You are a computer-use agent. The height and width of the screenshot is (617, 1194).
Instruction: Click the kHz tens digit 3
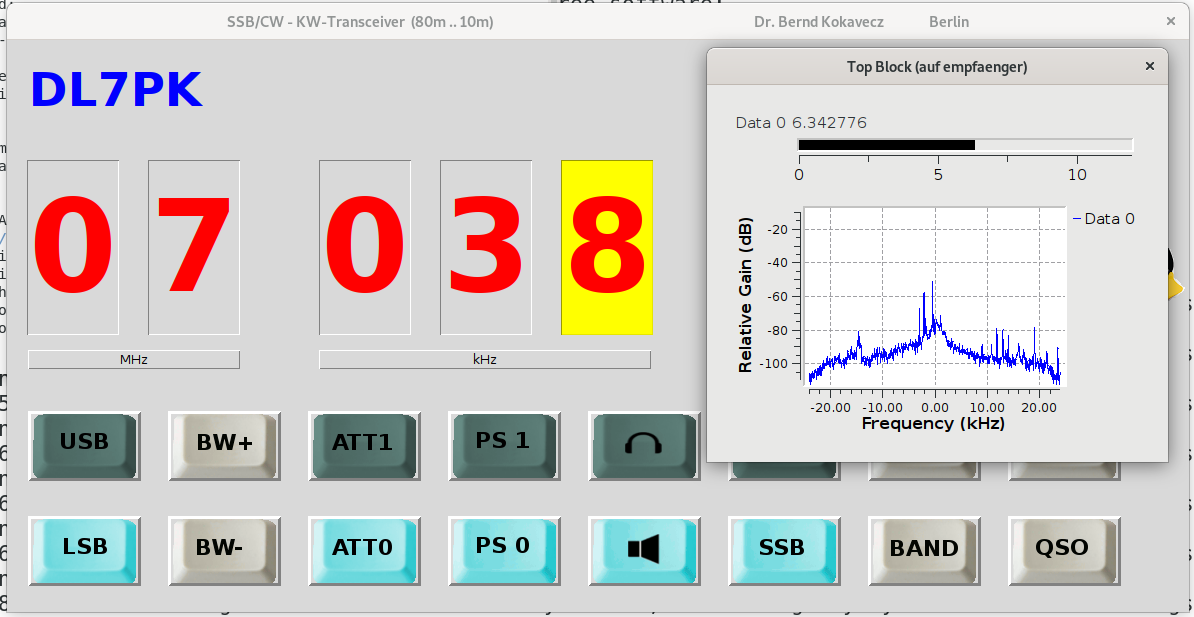point(486,247)
